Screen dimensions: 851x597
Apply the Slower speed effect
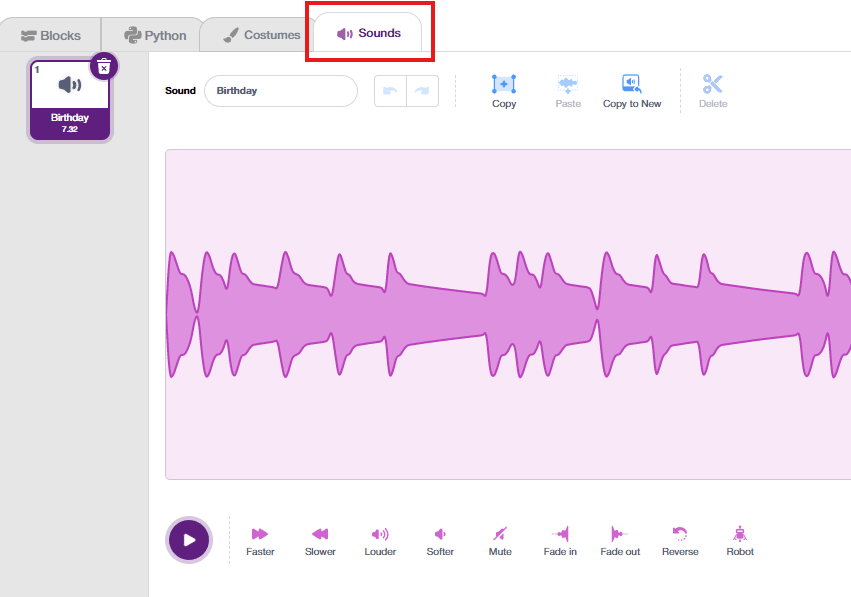(x=320, y=540)
